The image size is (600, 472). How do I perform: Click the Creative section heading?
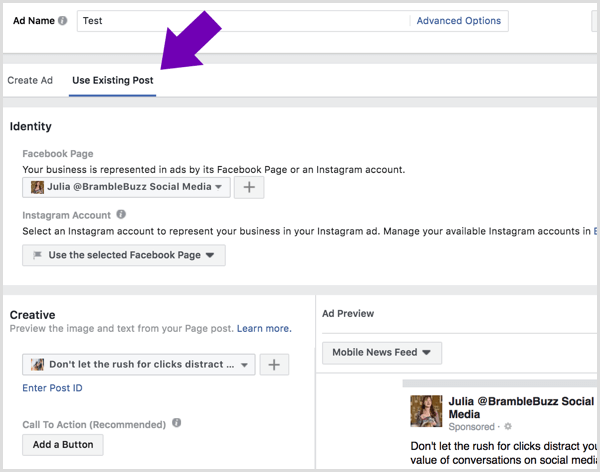coord(33,315)
